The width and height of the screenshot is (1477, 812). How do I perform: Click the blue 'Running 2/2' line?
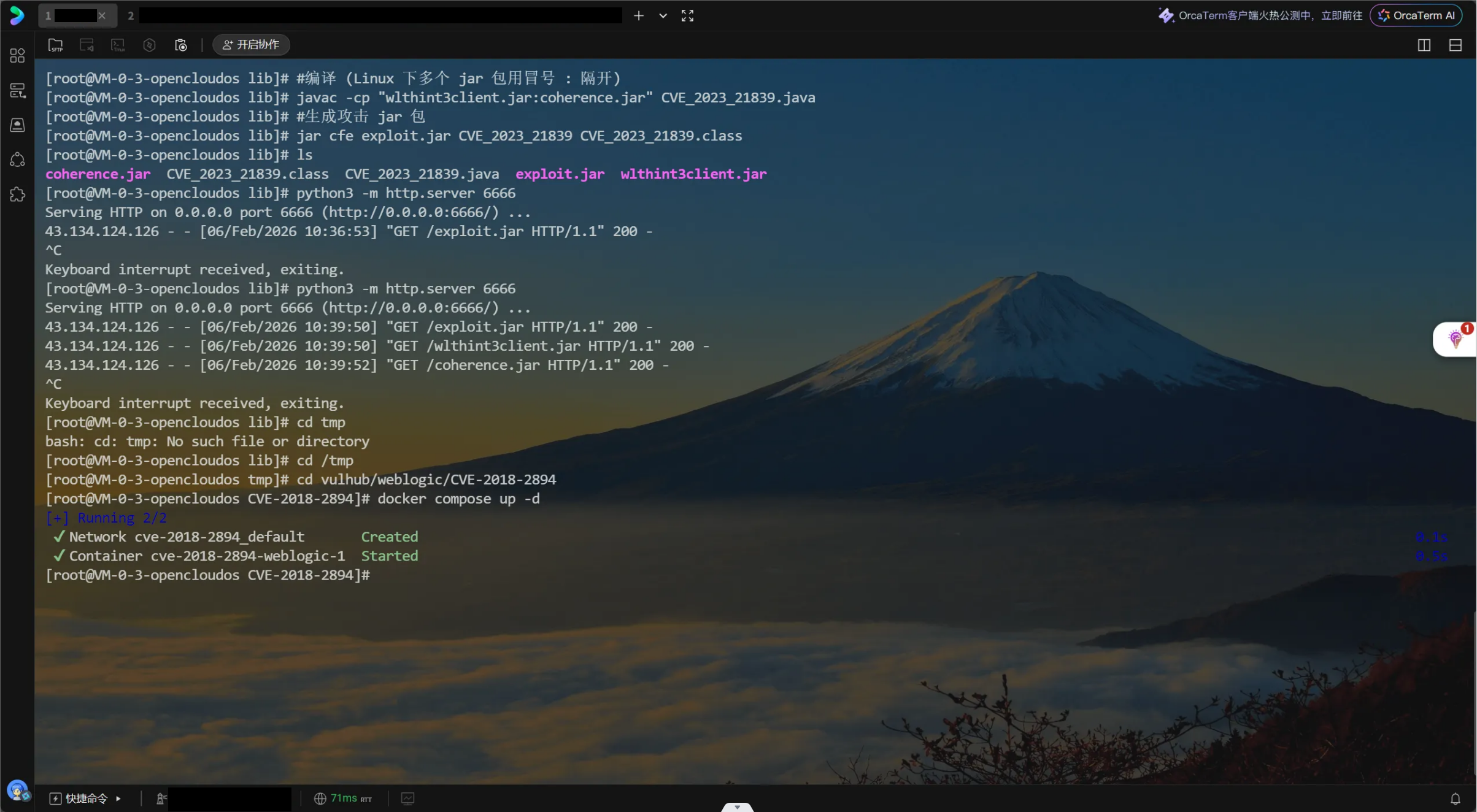click(106, 518)
